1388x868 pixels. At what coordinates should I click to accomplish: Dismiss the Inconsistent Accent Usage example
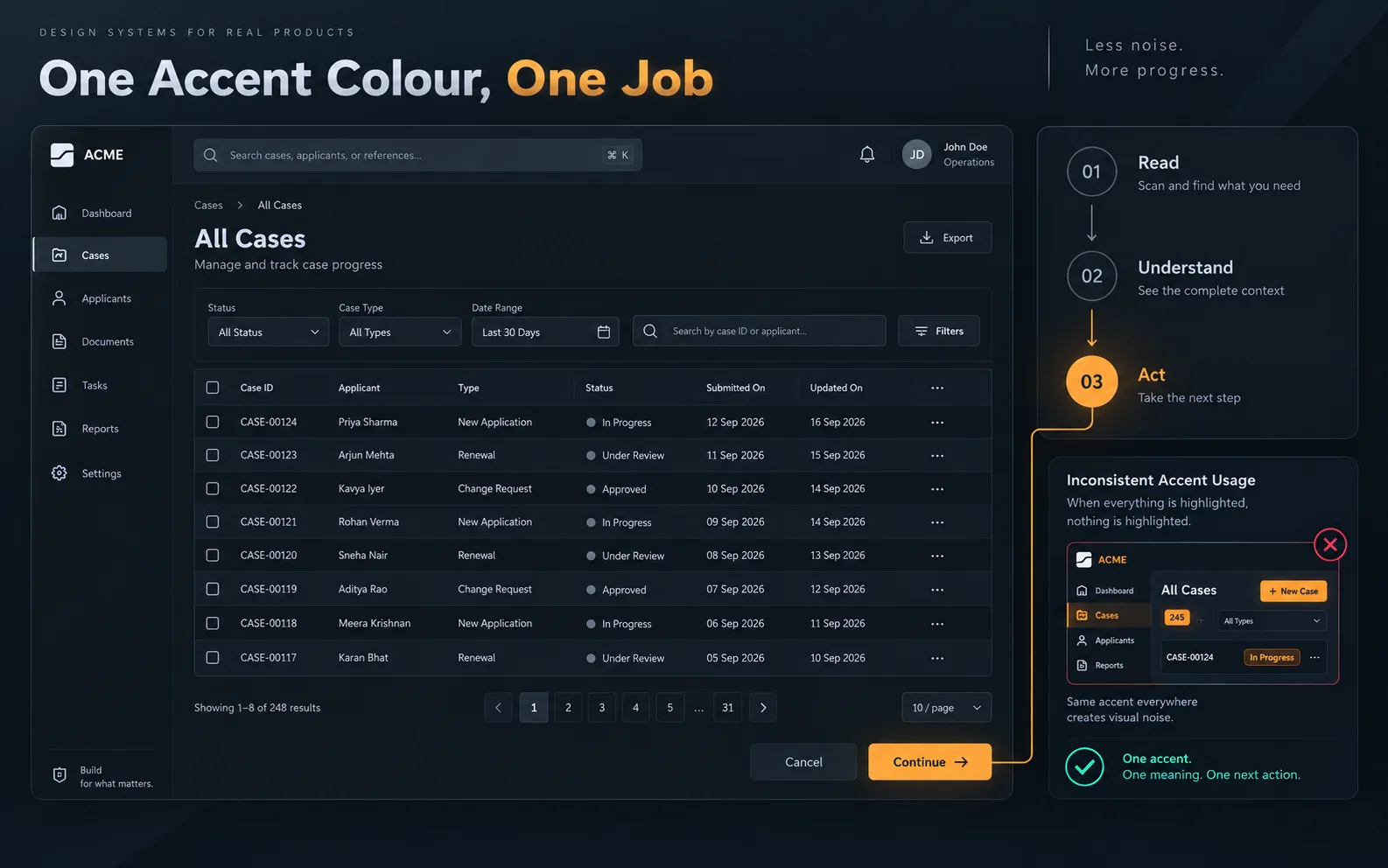click(x=1330, y=545)
